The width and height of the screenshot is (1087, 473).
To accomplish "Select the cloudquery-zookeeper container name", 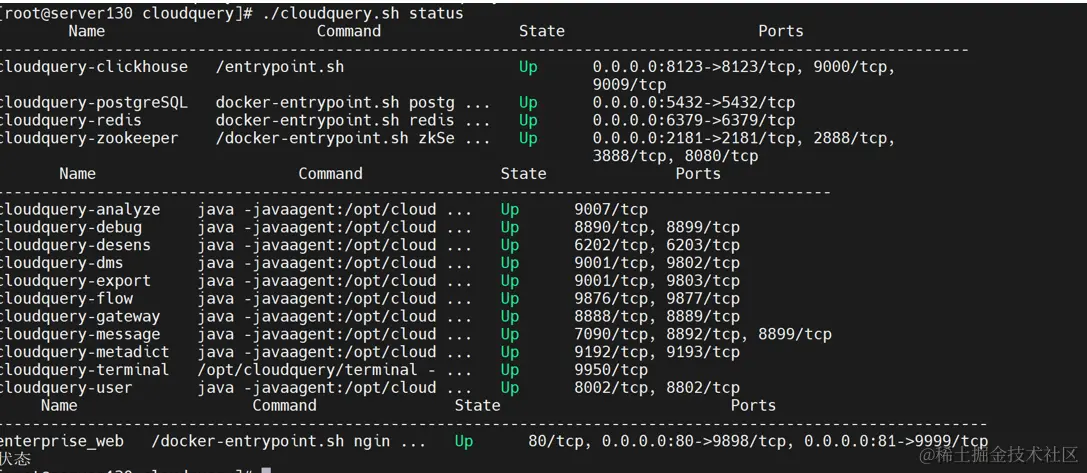I will click(x=89, y=138).
